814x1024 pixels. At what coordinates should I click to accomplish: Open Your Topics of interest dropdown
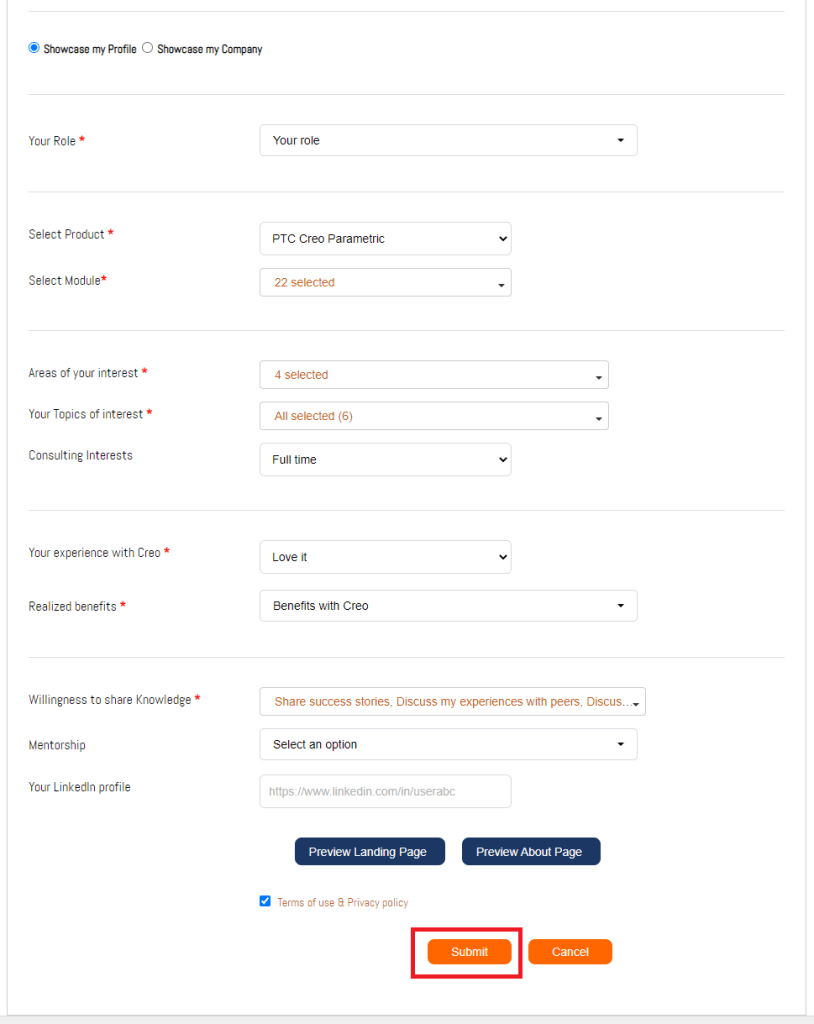(433, 416)
